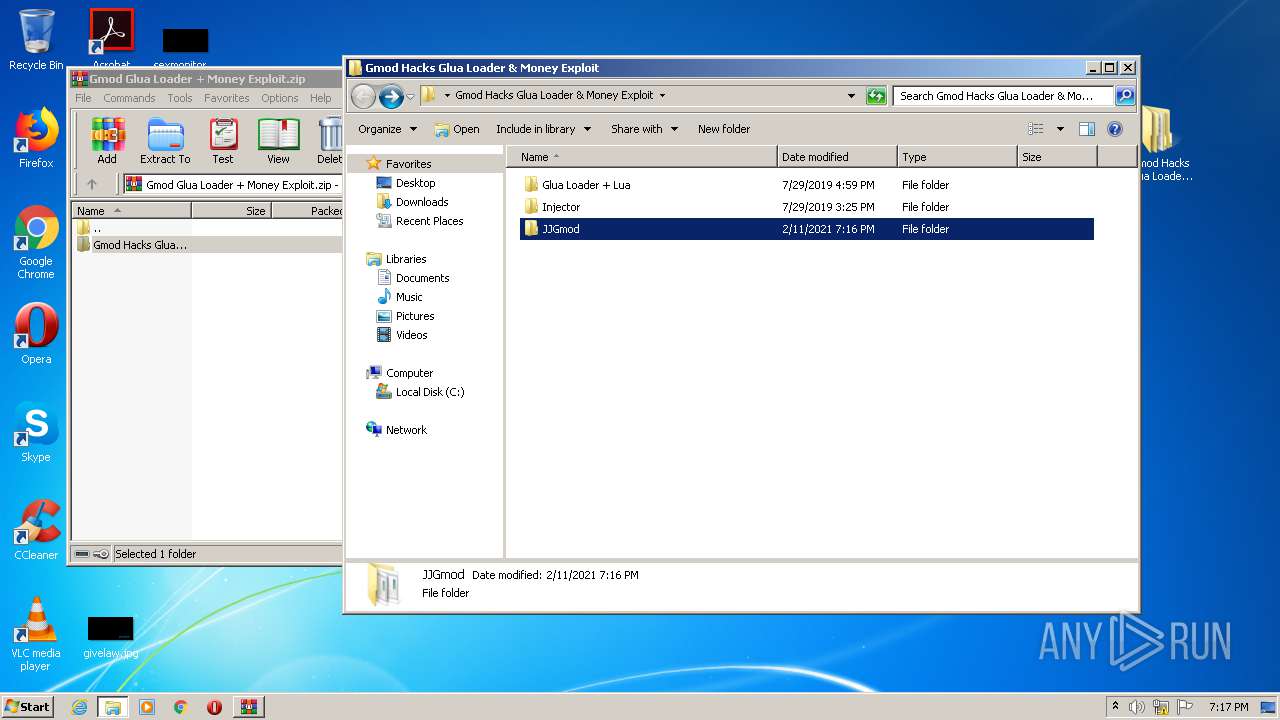1280x720 pixels.
Task: Click the WinRAR View icon
Action: (x=278, y=140)
